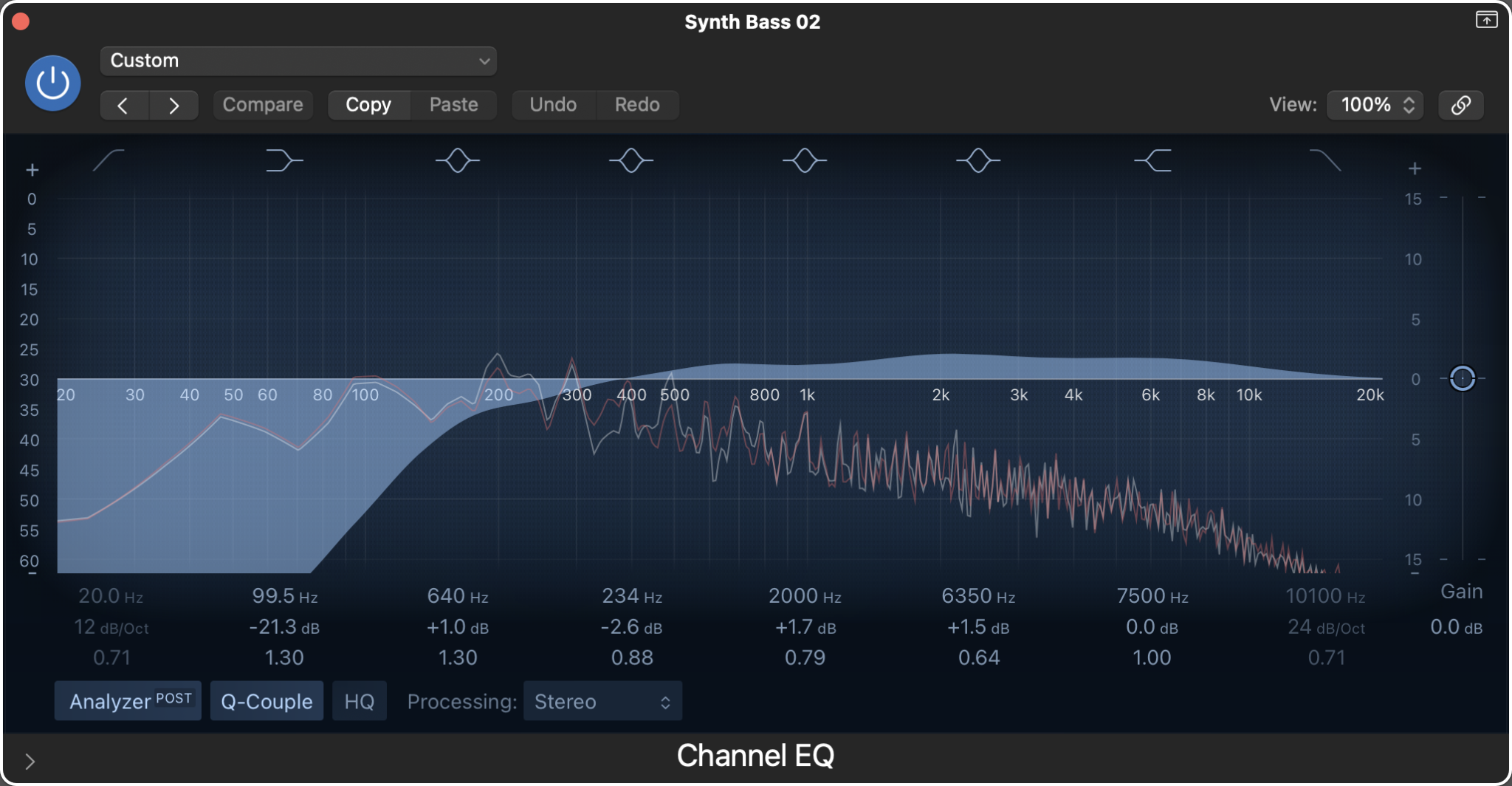Select the 2000 Hz peak band icon
1512x786 pixels.
805,160
